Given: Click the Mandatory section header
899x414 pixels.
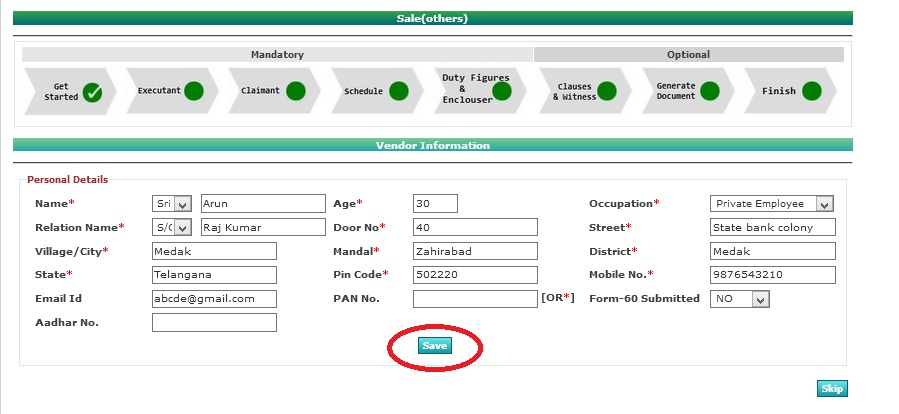Looking at the screenshot, I should click(277, 55).
